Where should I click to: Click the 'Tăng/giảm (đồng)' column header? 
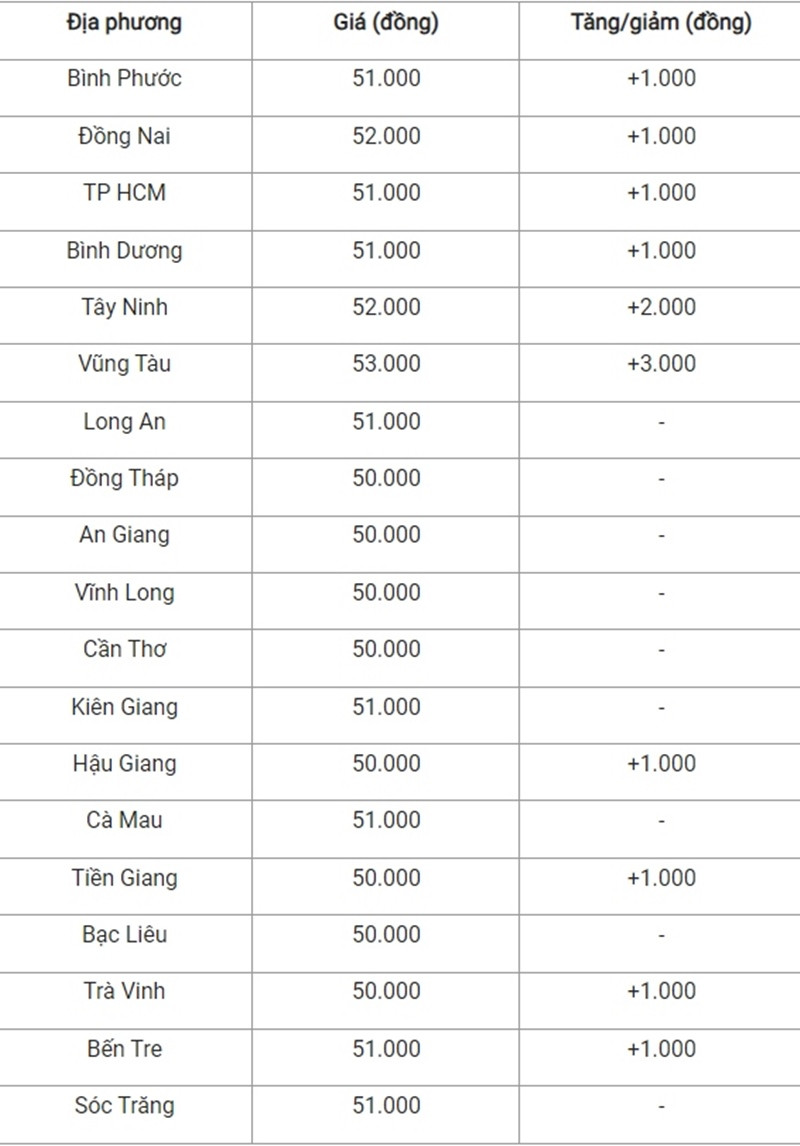click(x=661, y=23)
